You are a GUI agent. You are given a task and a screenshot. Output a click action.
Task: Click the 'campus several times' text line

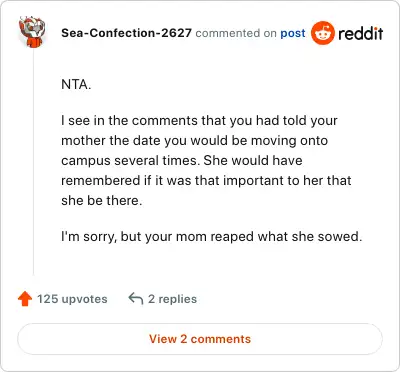182,161
